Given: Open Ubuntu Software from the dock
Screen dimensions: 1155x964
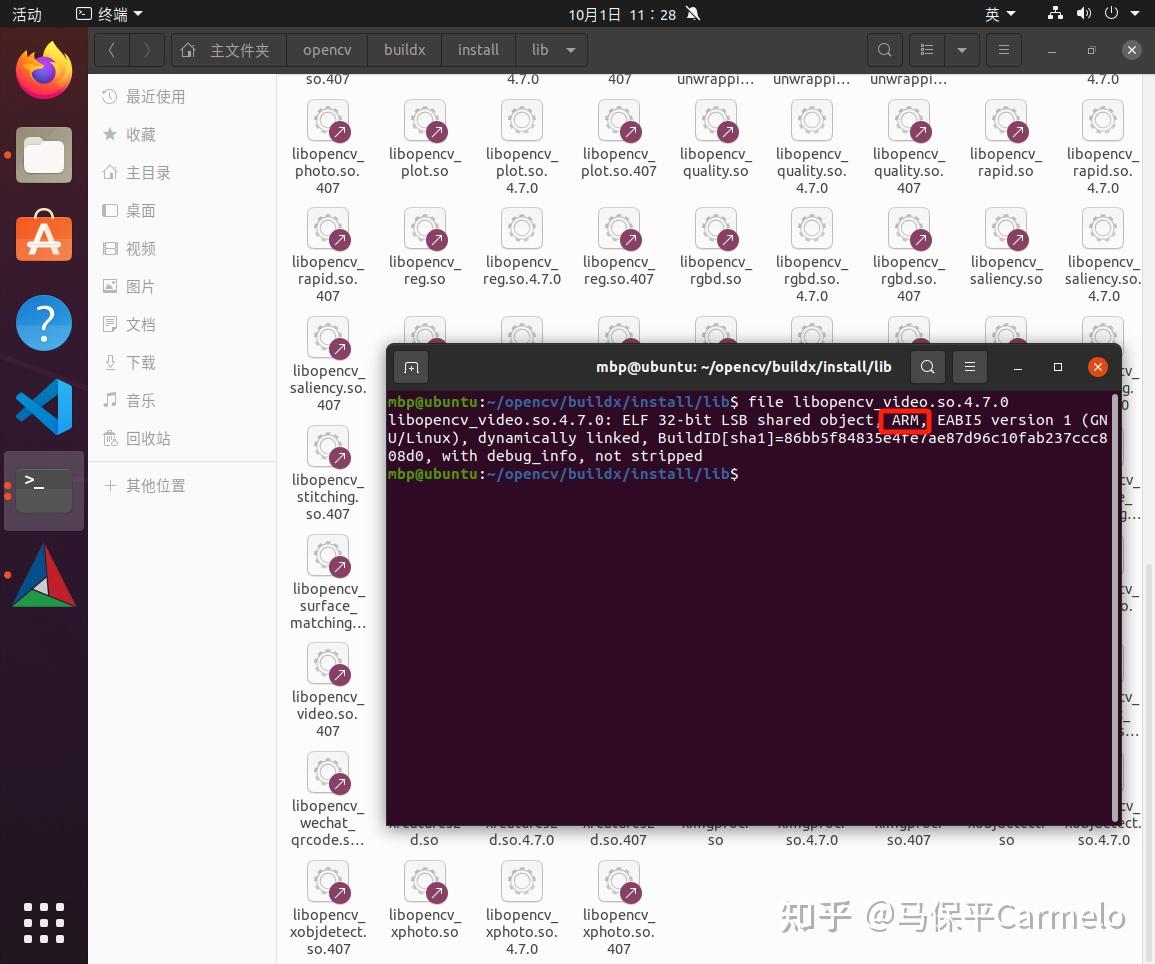Looking at the screenshot, I should tap(44, 237).
